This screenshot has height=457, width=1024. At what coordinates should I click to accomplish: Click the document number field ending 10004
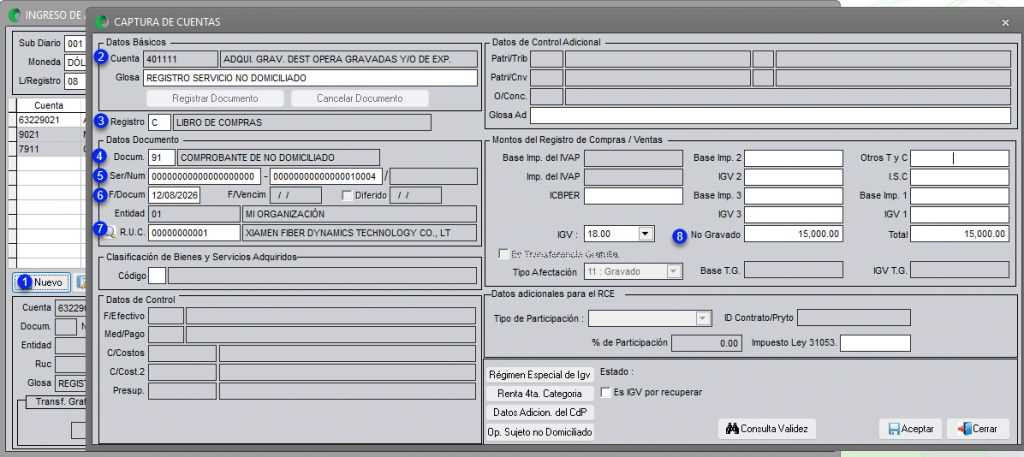pyautogui.click(x=327, y=176)
